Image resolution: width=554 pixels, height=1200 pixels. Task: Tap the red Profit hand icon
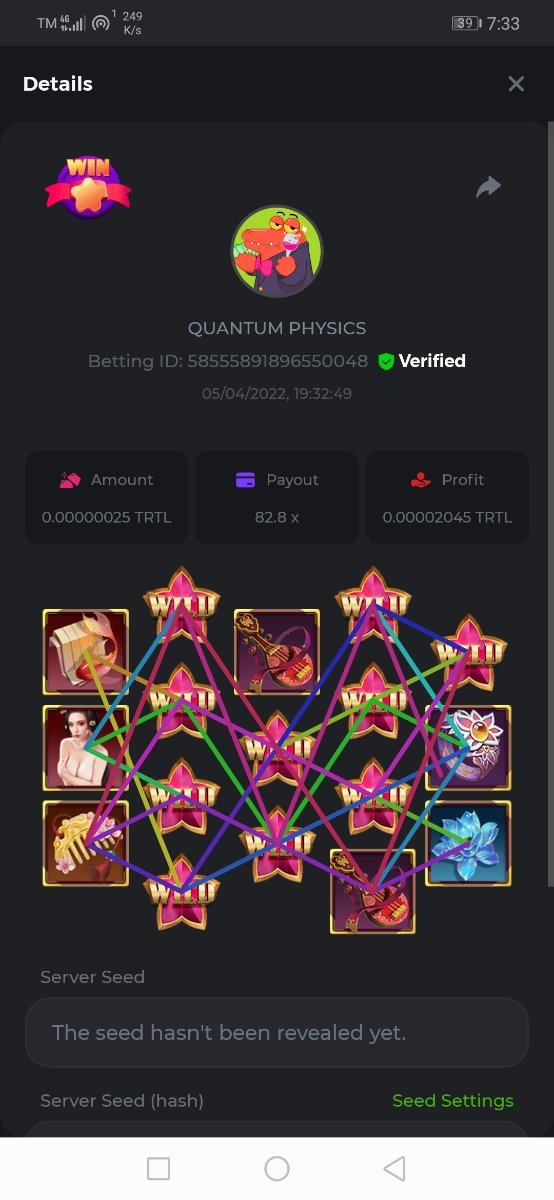pos(421,480)
